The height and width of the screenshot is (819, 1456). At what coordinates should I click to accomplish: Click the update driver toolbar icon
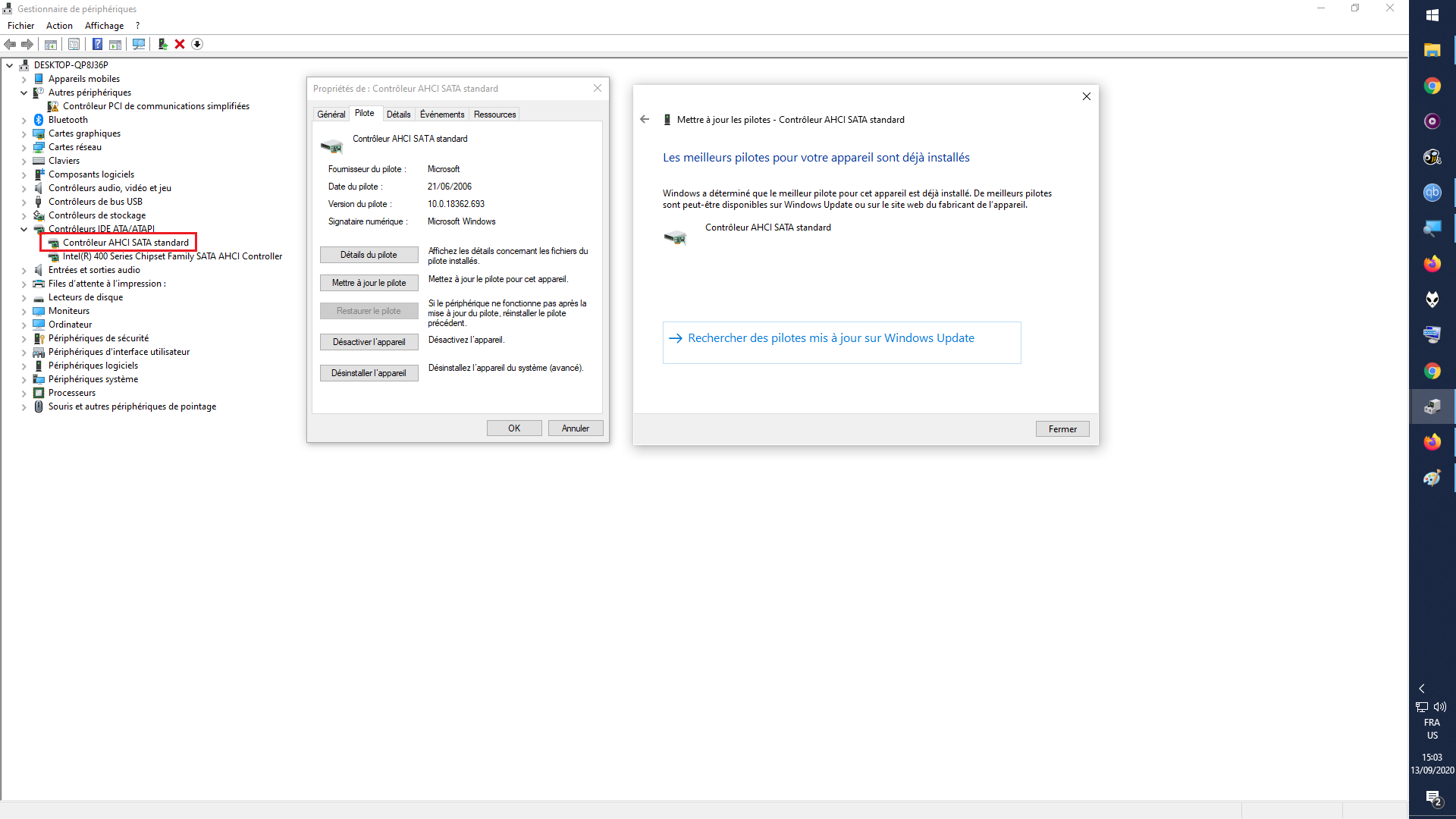point(162,44)
